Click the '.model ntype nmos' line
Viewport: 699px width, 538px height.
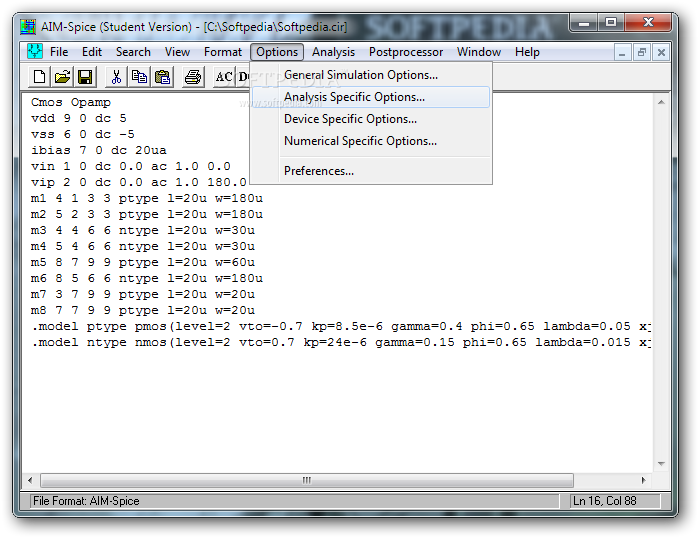(341, 343)
